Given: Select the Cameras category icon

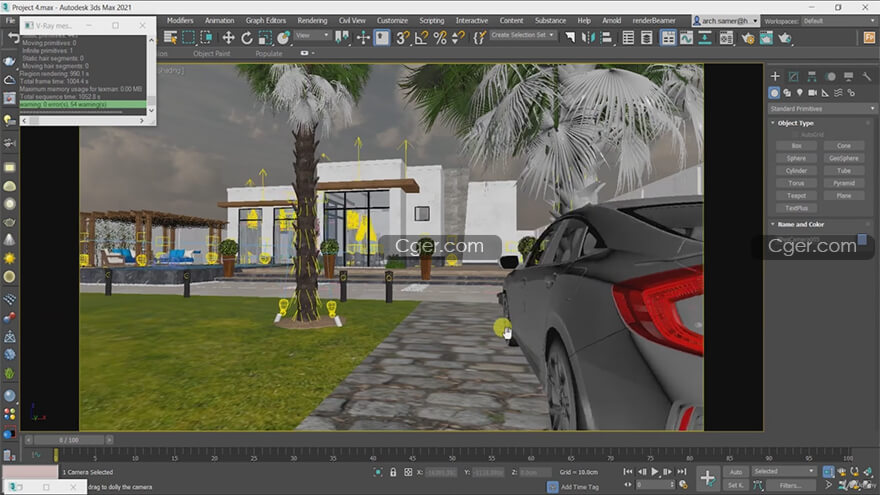Looking at the screenshot, I should (x=813, y=93).
